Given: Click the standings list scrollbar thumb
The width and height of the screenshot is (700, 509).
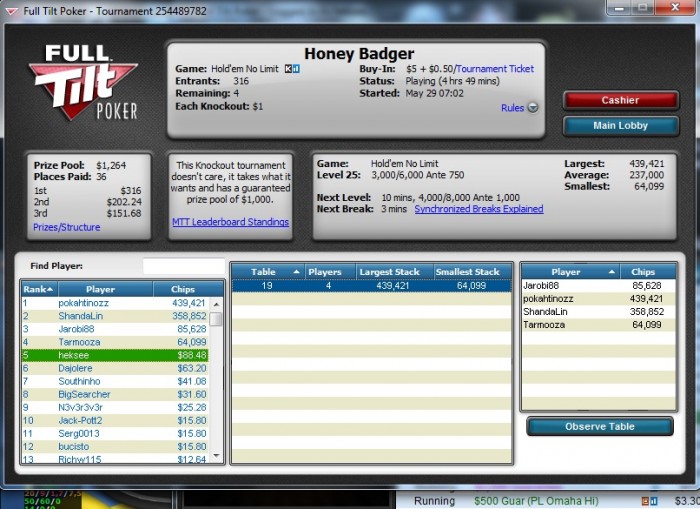Looking at the screenshot, I should pyautogui.click(x=216, y=319).
